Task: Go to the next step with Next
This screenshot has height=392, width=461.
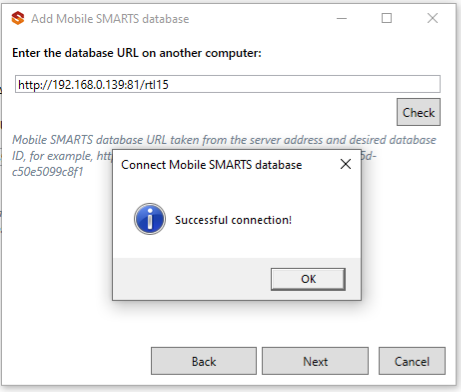Action: (315, 361)
